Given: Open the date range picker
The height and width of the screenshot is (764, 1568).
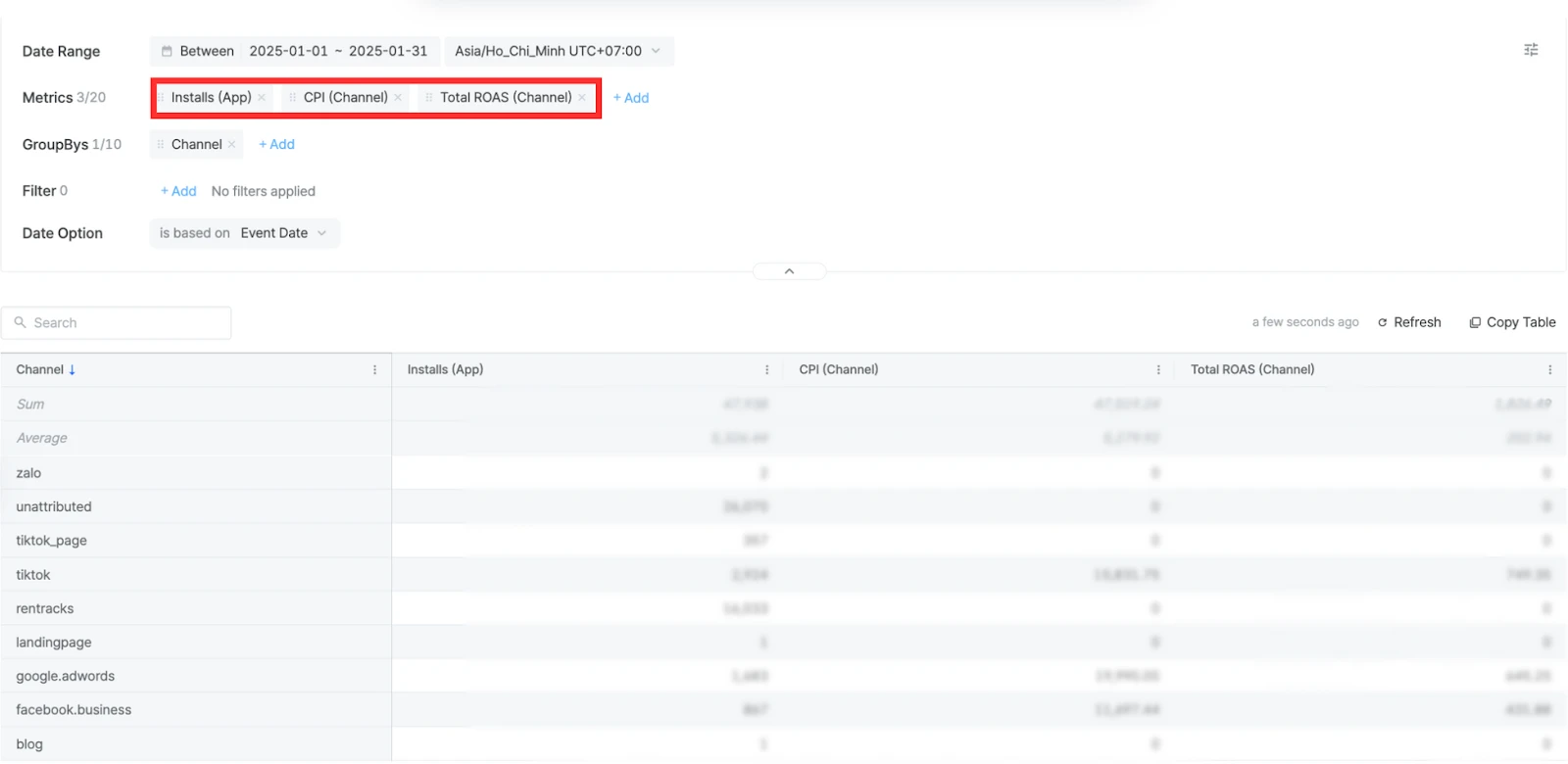Looking at the screenshot, I should [x=294, y=51].
